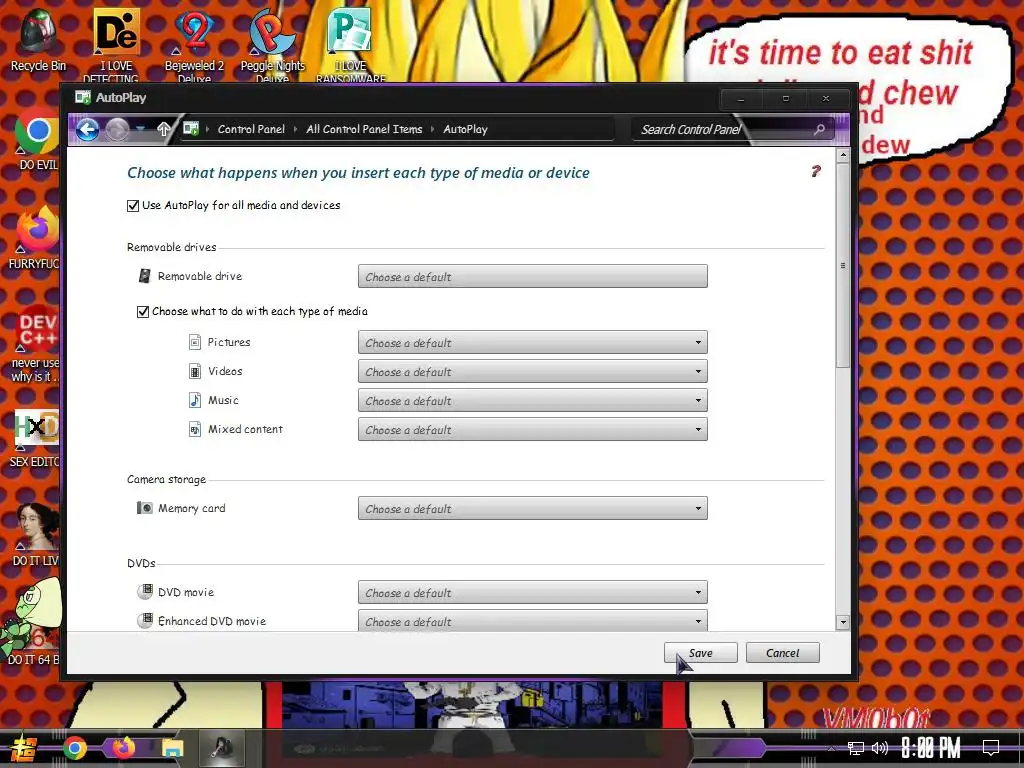The height and width of the screenshot is (768, 1024).
Task: Open the DVD movie default dropdown
Action: 532,592
